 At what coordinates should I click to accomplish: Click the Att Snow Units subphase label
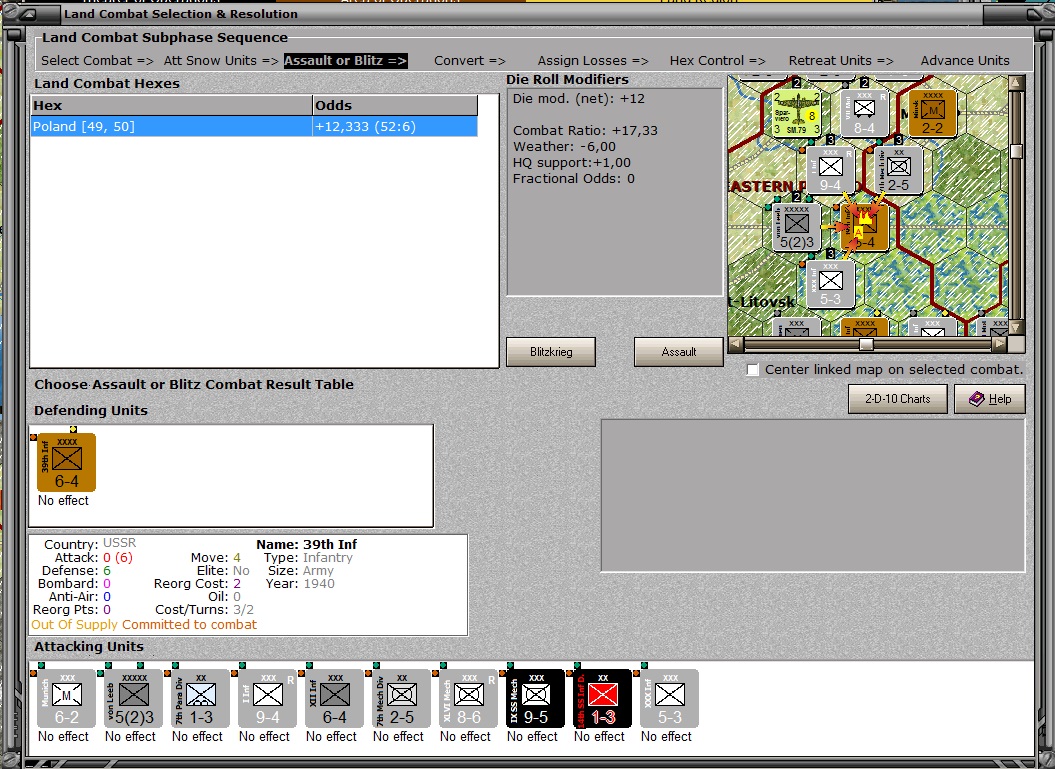[x=221, y=61]
